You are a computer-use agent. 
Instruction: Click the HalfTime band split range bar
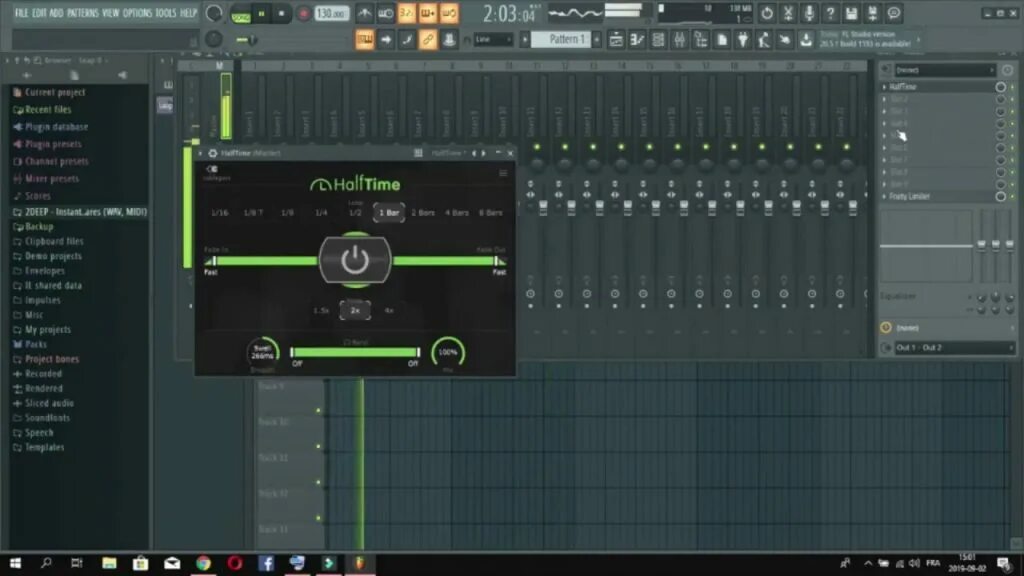click(355, 353)
